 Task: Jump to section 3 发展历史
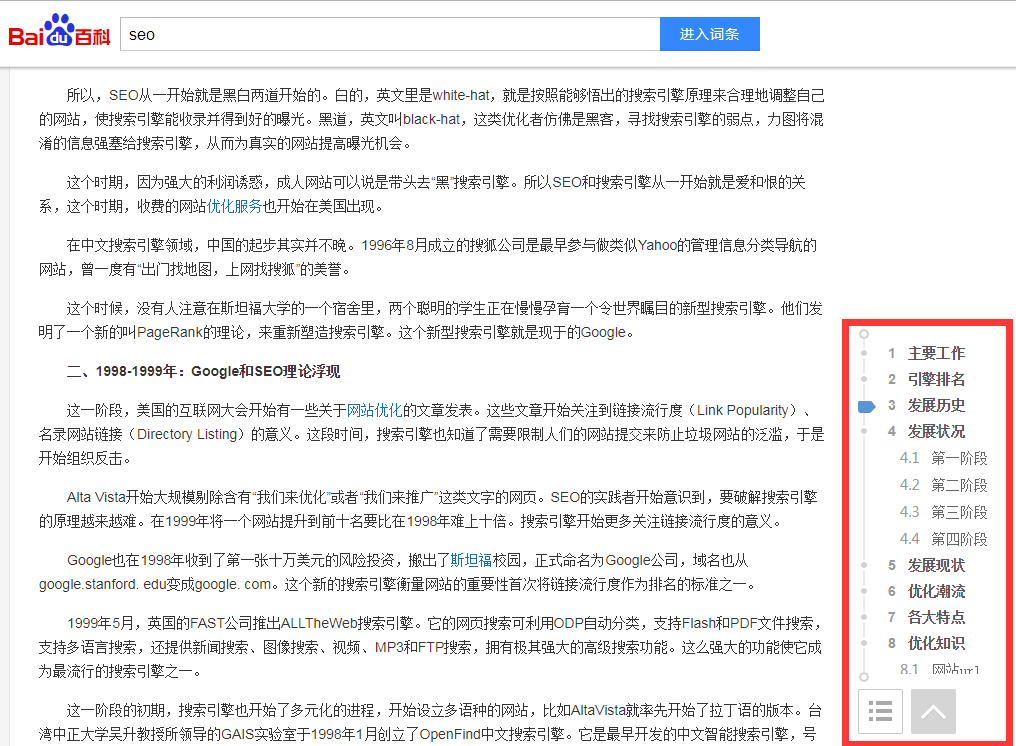pyautogui.click(x=927, y=406)
